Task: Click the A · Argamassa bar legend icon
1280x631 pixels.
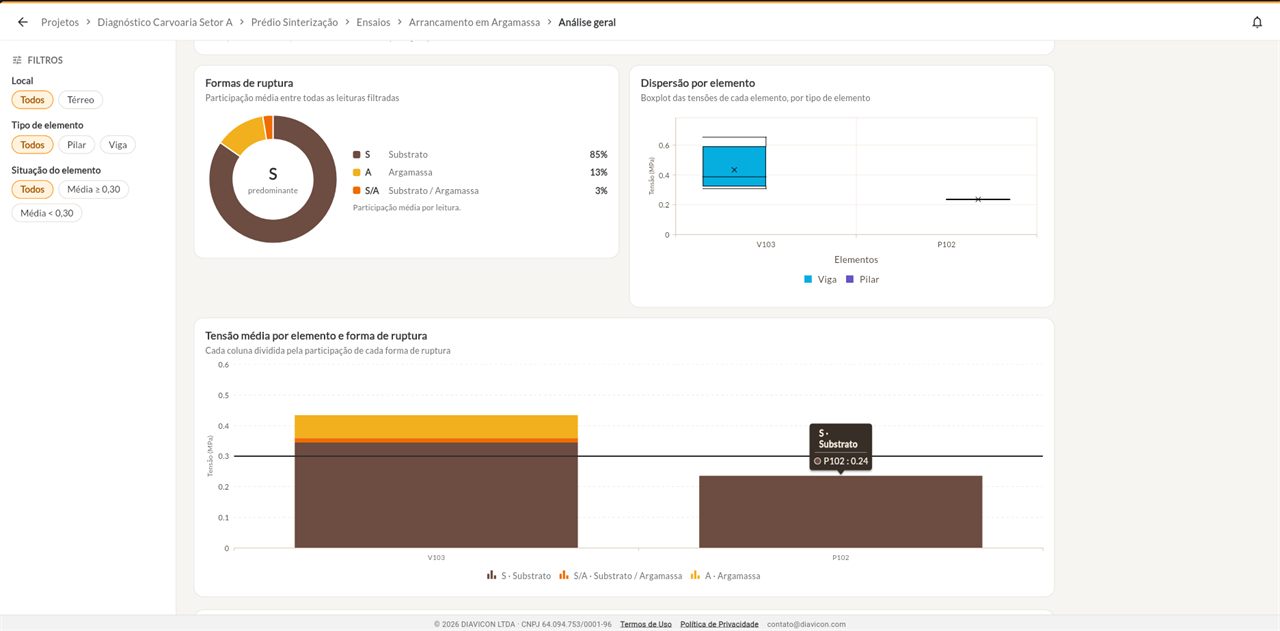Action: coord(695,576)
